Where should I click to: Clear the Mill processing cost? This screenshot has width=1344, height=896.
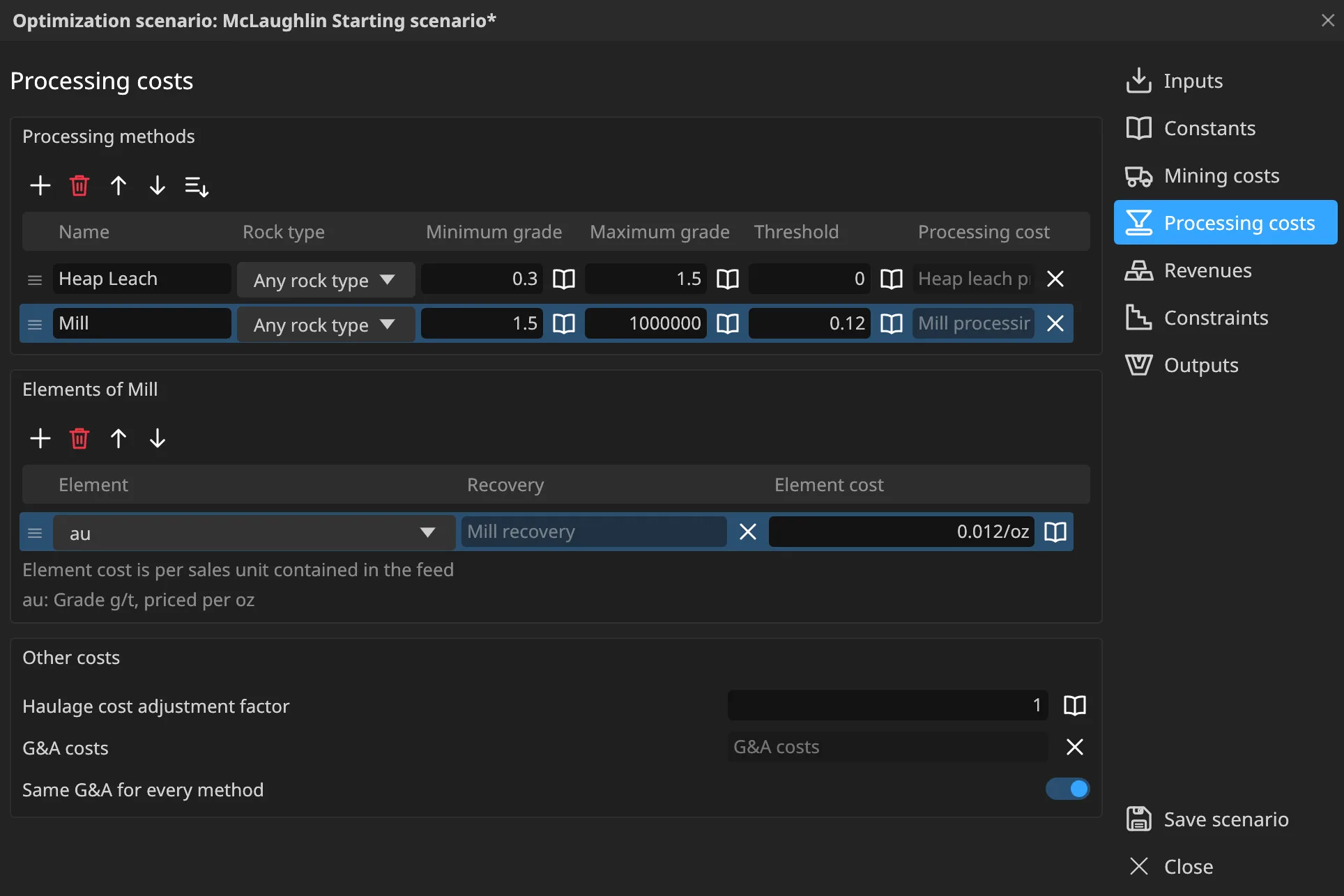coord(1055,323)
